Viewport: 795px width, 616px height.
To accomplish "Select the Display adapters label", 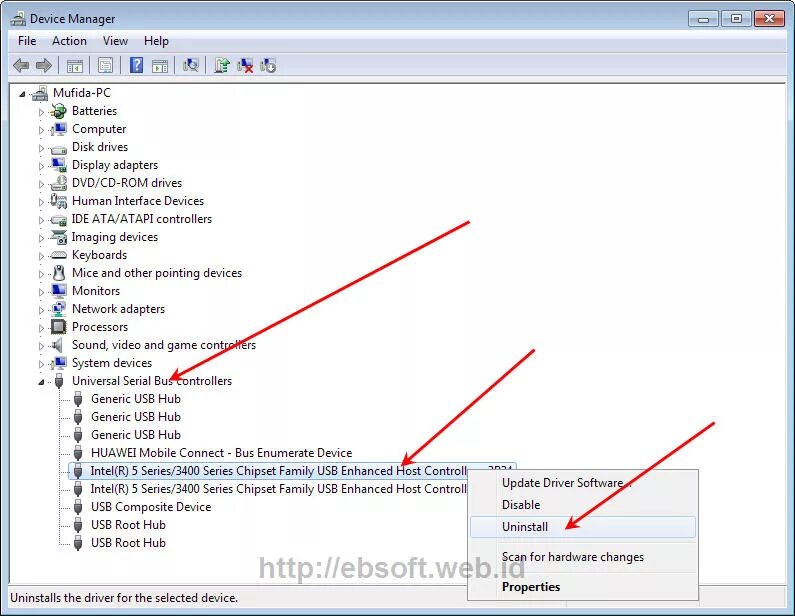I will (x=115, y=165).
